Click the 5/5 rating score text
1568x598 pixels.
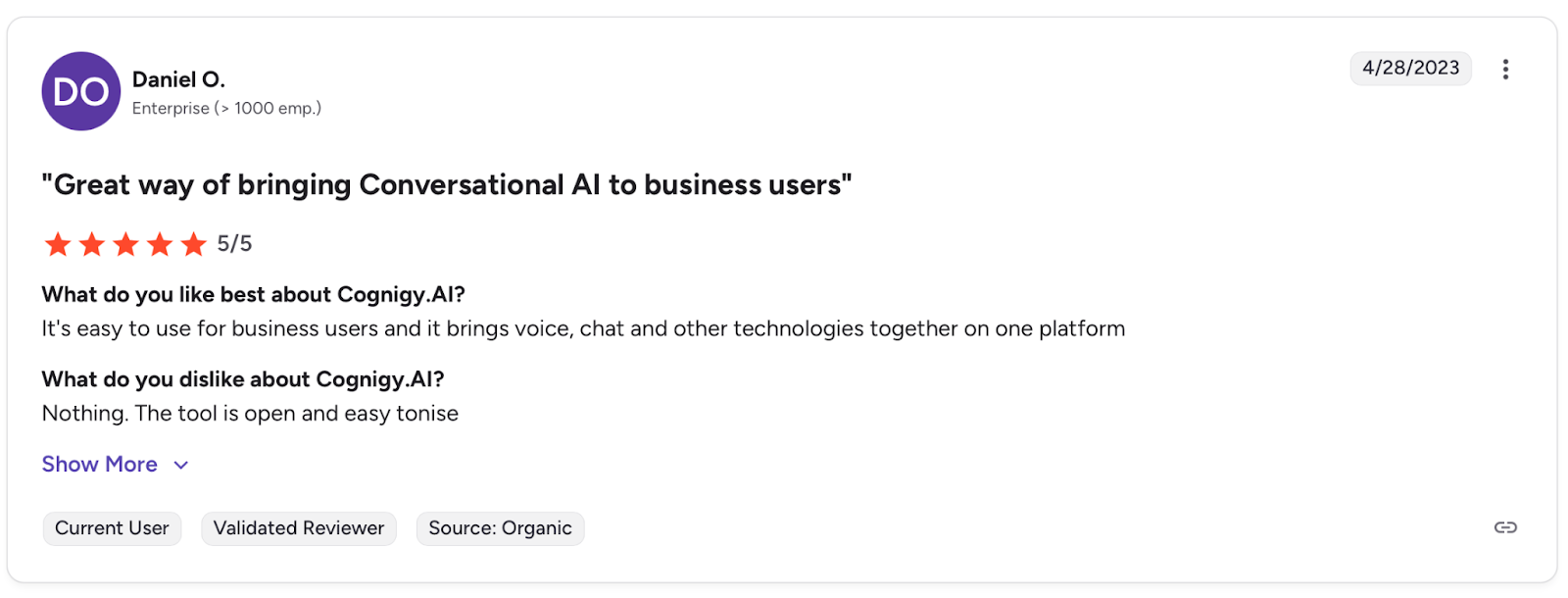click(x=234, y=244)
